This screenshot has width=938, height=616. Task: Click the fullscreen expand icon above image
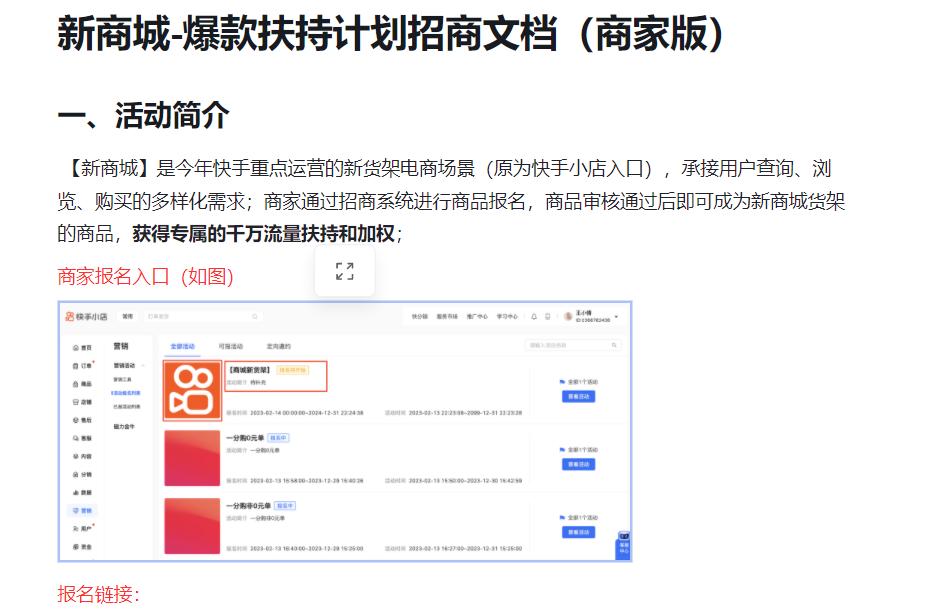click(345, 271)
